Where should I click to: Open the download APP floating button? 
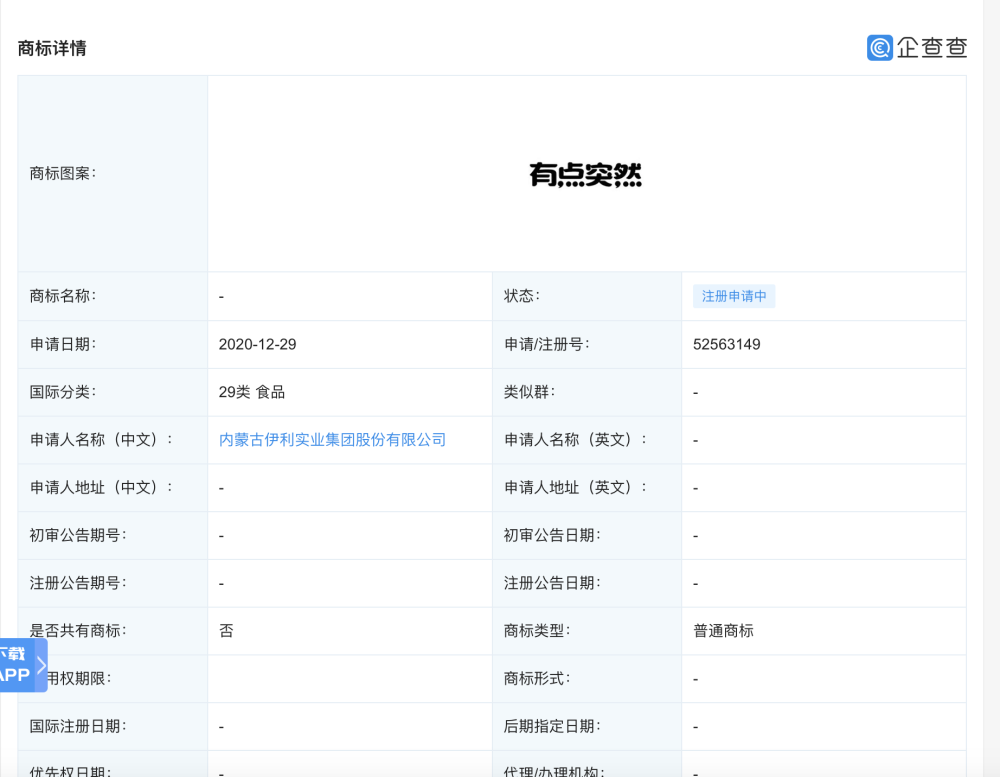pyautogui.click(x=24, y=665)
